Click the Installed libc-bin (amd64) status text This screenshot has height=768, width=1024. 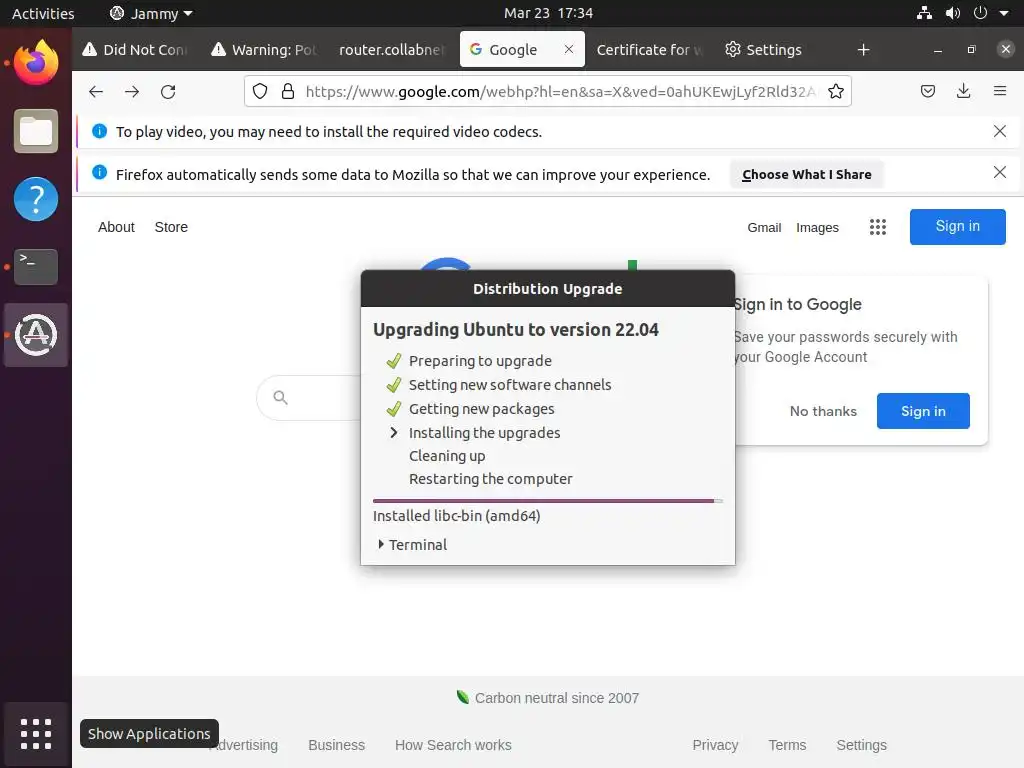(456, 516)
